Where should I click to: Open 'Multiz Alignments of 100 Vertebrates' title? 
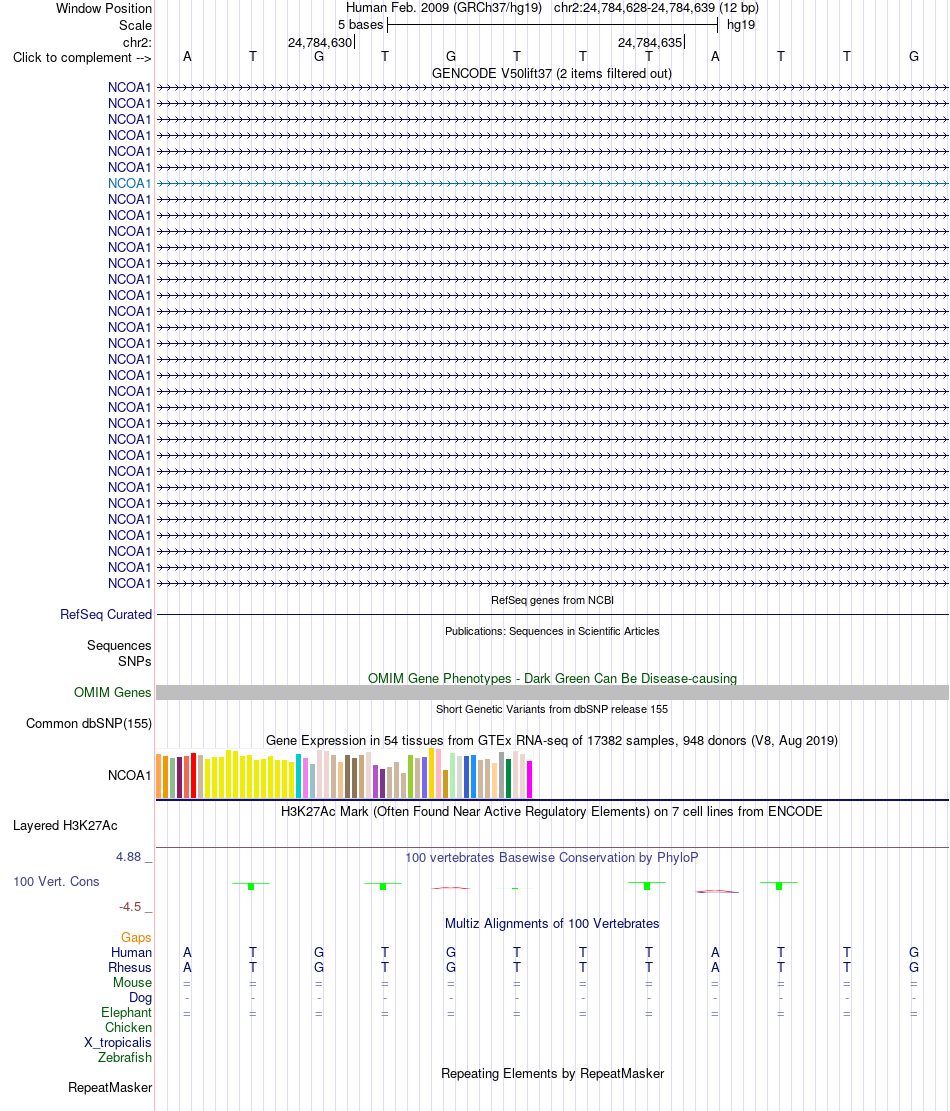(x=552, y=923)
